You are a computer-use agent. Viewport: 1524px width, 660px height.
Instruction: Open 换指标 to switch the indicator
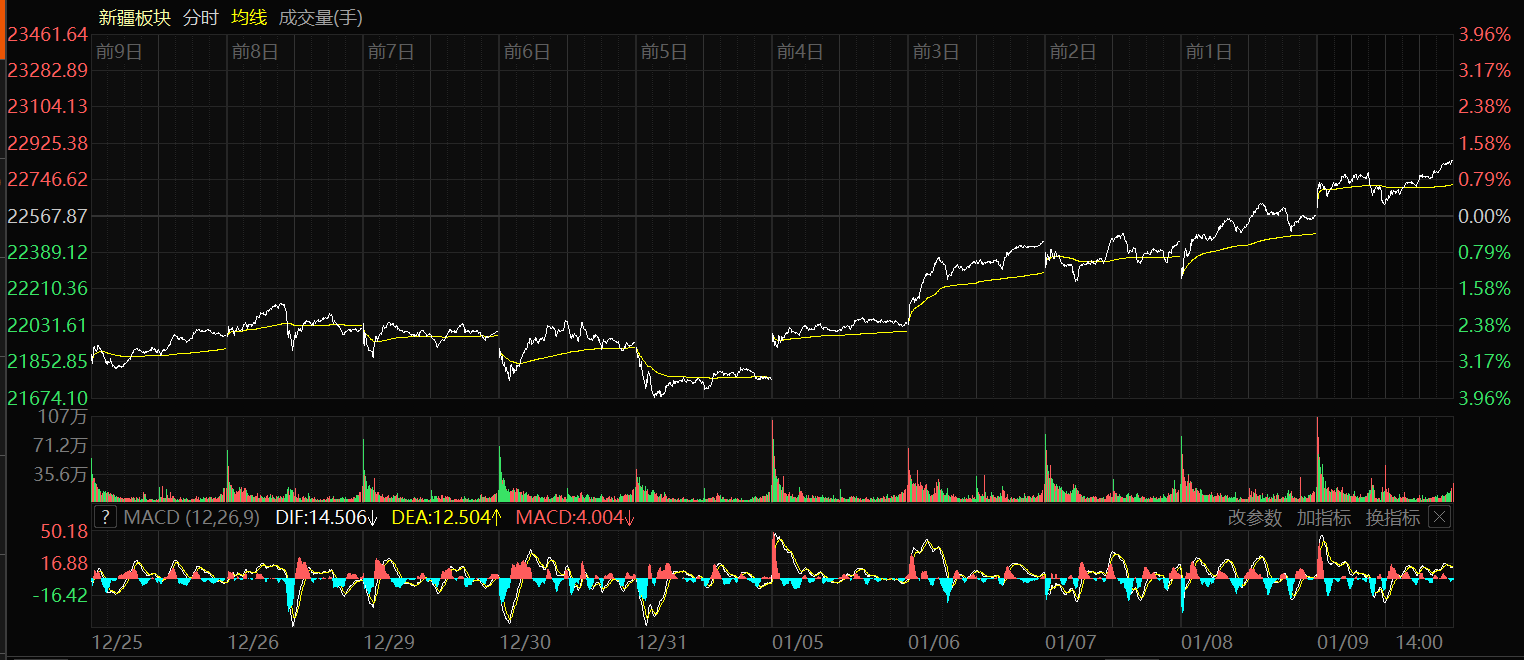coord(1392,517)
